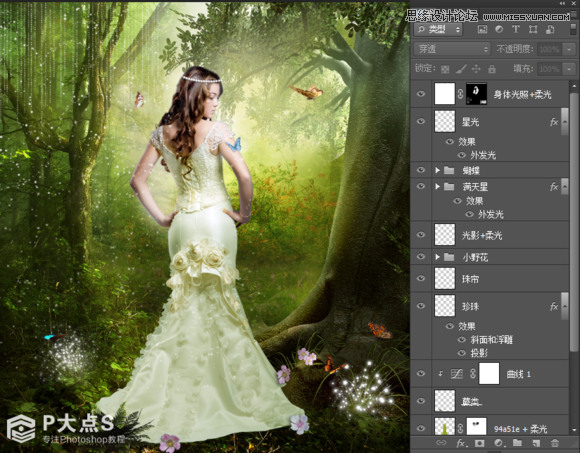Filter layers by pixel image type

click(x=482, y=30)
